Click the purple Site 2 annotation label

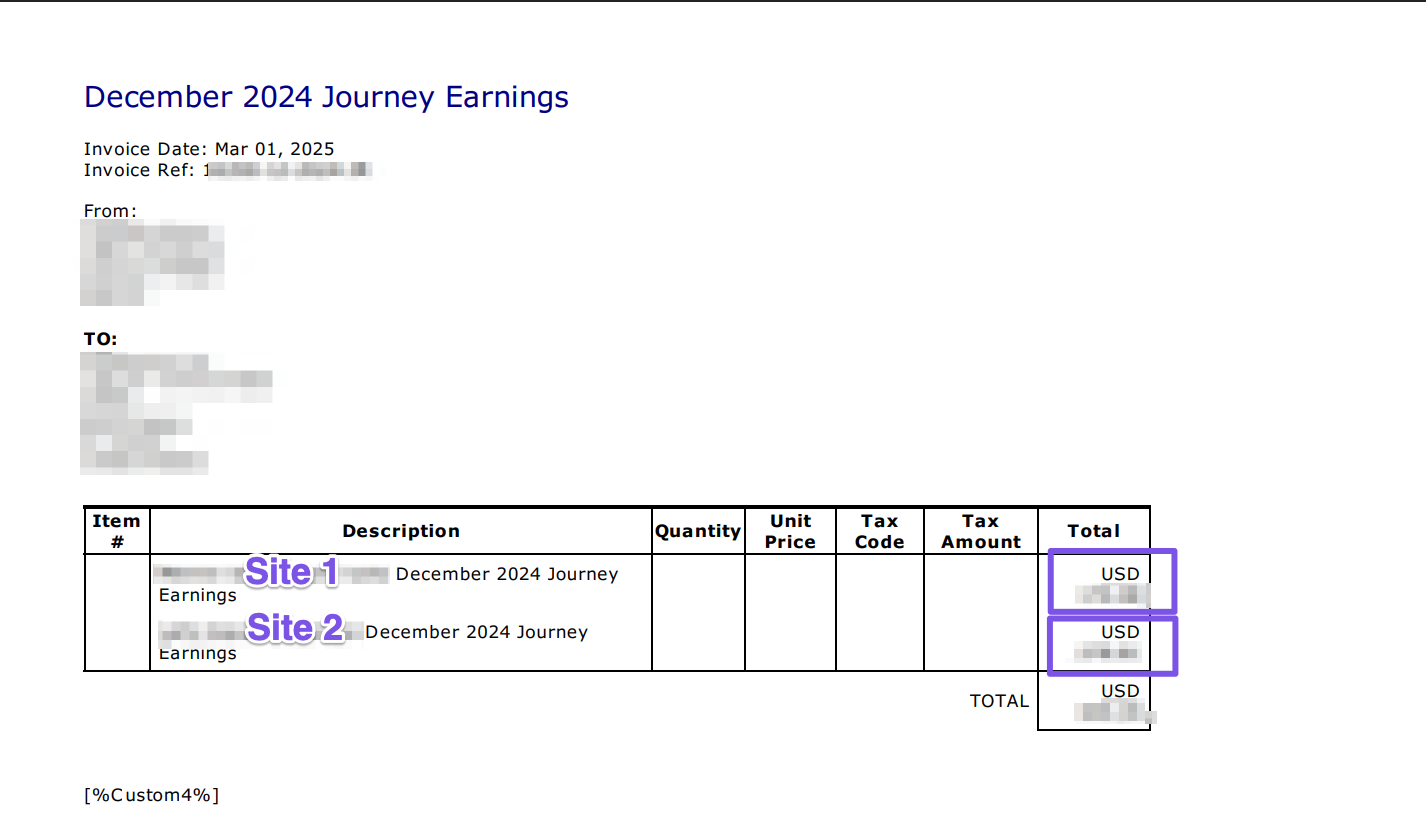[x=294, y=628]
